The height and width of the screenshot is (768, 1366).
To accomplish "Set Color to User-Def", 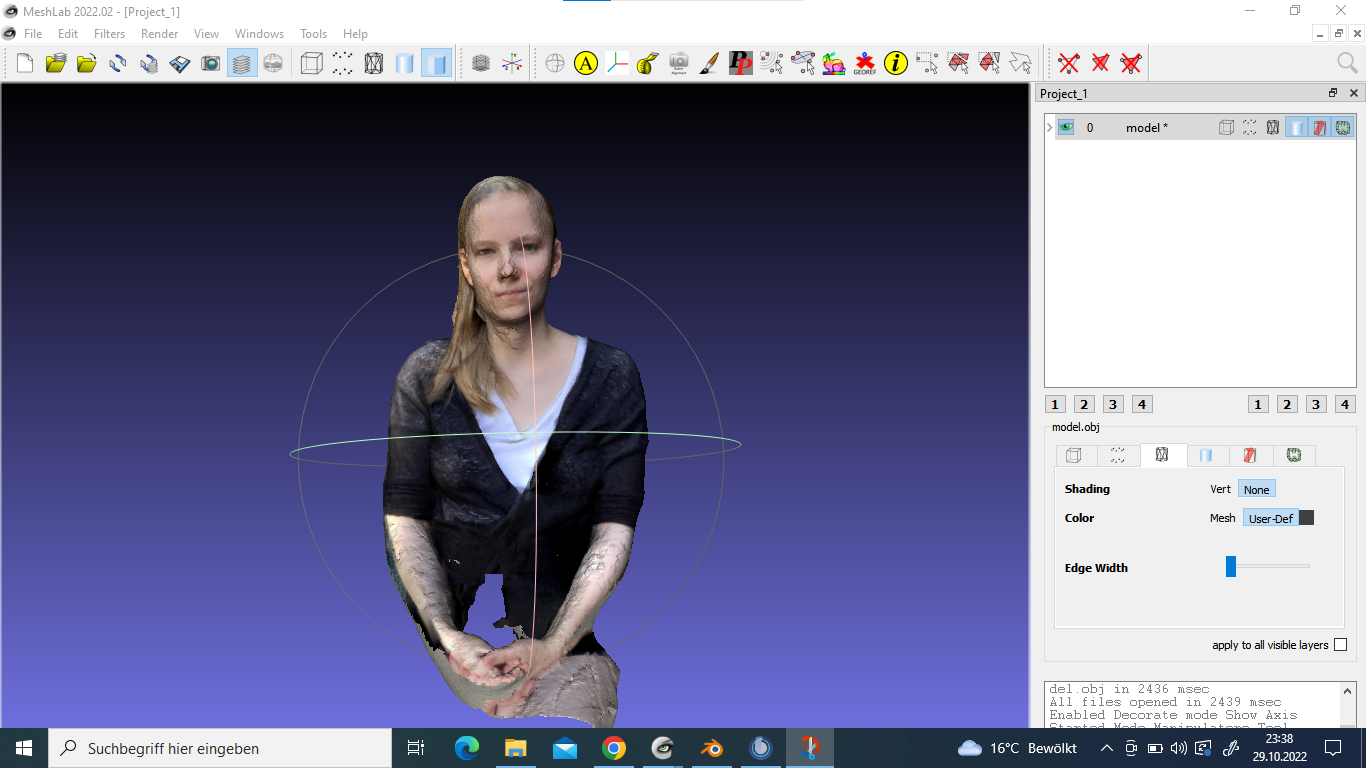I will pos(1271,518).
